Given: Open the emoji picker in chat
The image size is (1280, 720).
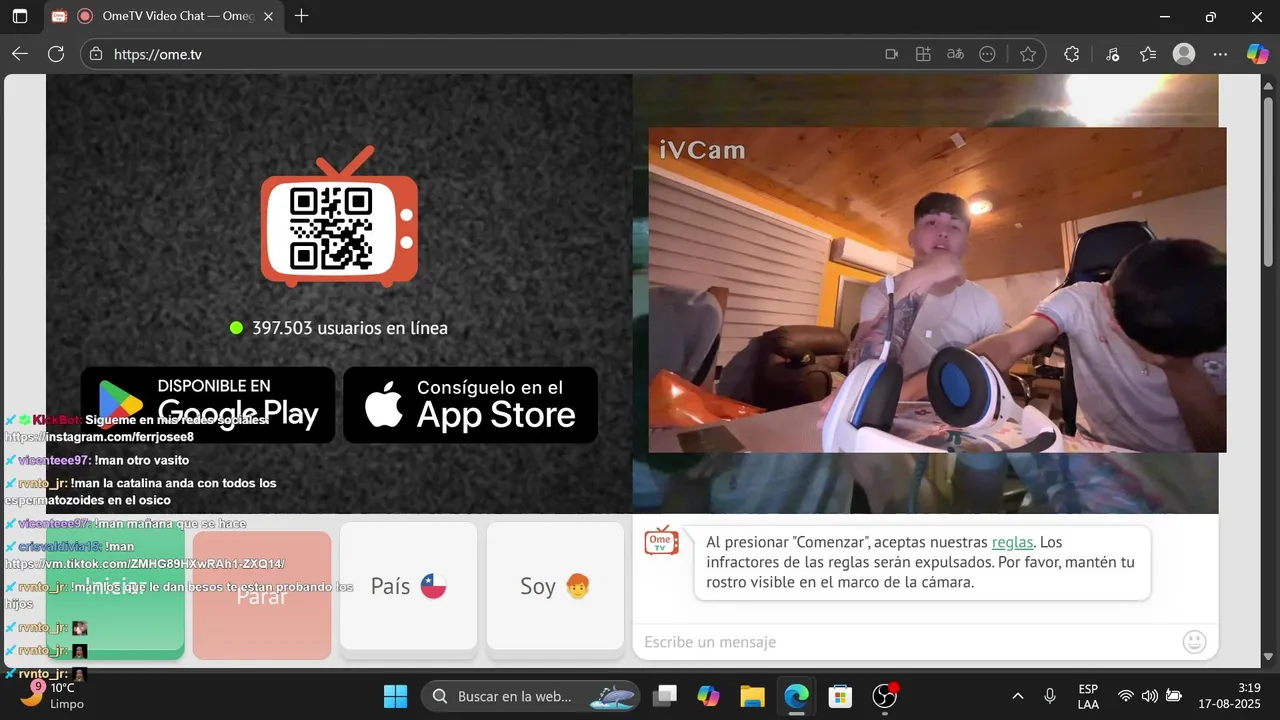Looking at the screenshot, I should tap(1194, 642).
